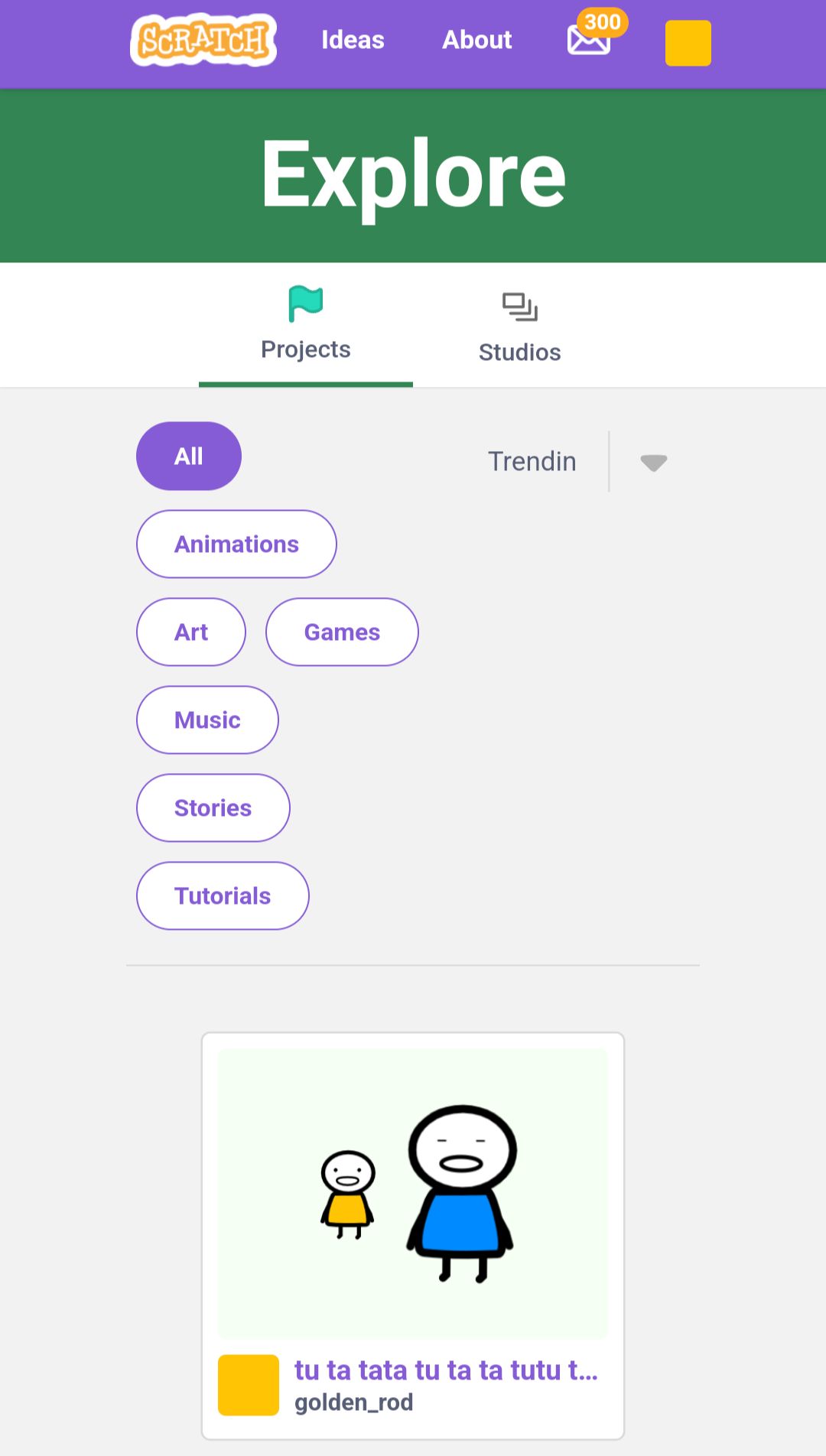This screenshot has width=826, height=1456.
Task: Open golden_rod's yellow profile avatar
Action: [249, 1385]
